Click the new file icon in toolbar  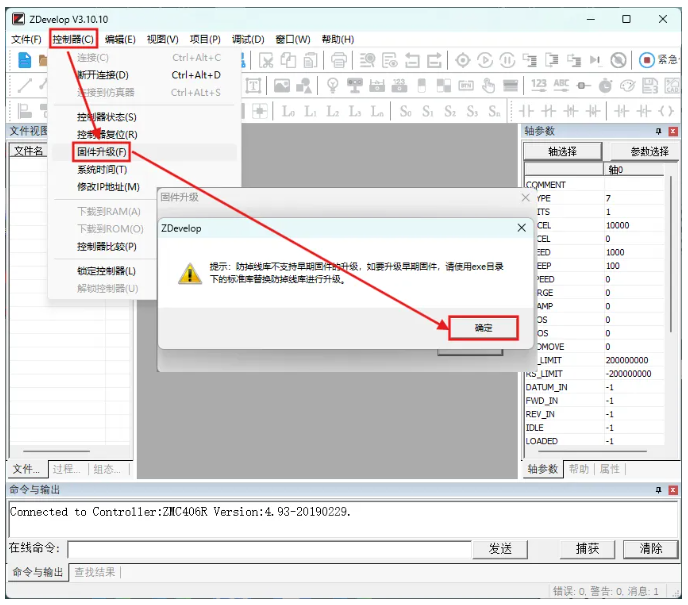tap(25, 60)
